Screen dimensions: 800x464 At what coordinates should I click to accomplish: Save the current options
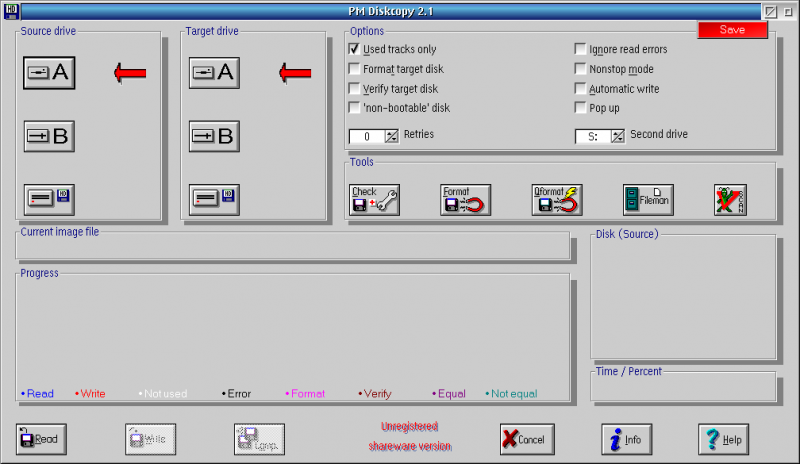[x=732, y=30]
